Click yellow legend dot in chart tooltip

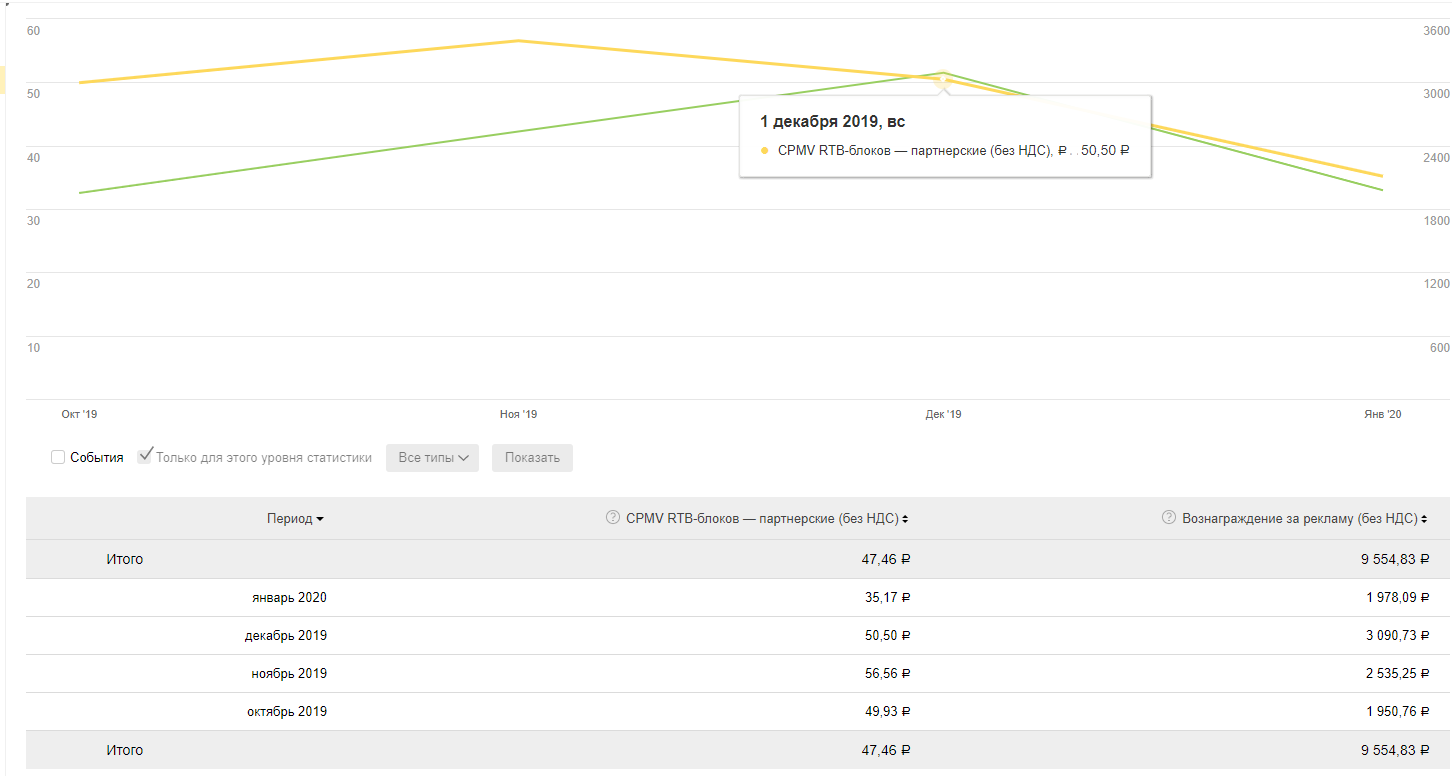tap(765, 151)
